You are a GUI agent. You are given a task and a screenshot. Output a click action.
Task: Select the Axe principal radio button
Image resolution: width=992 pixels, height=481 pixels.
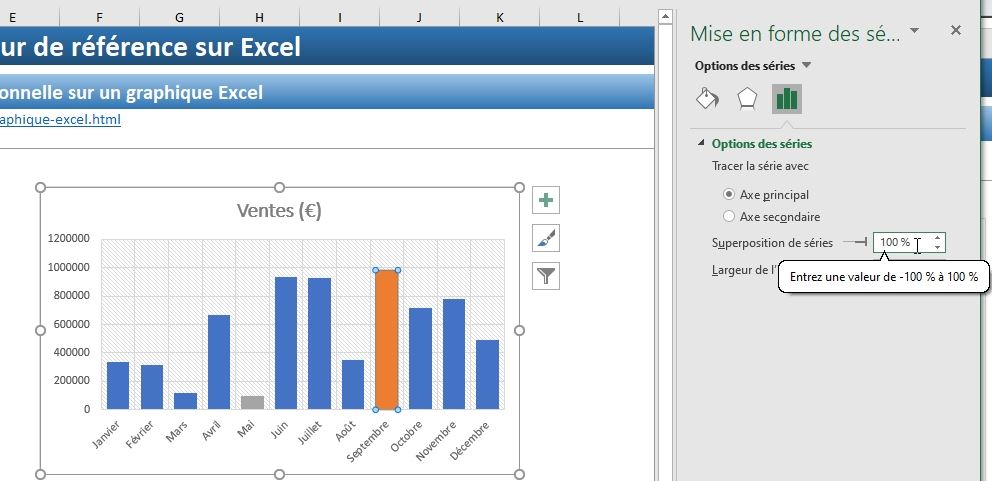729,195
